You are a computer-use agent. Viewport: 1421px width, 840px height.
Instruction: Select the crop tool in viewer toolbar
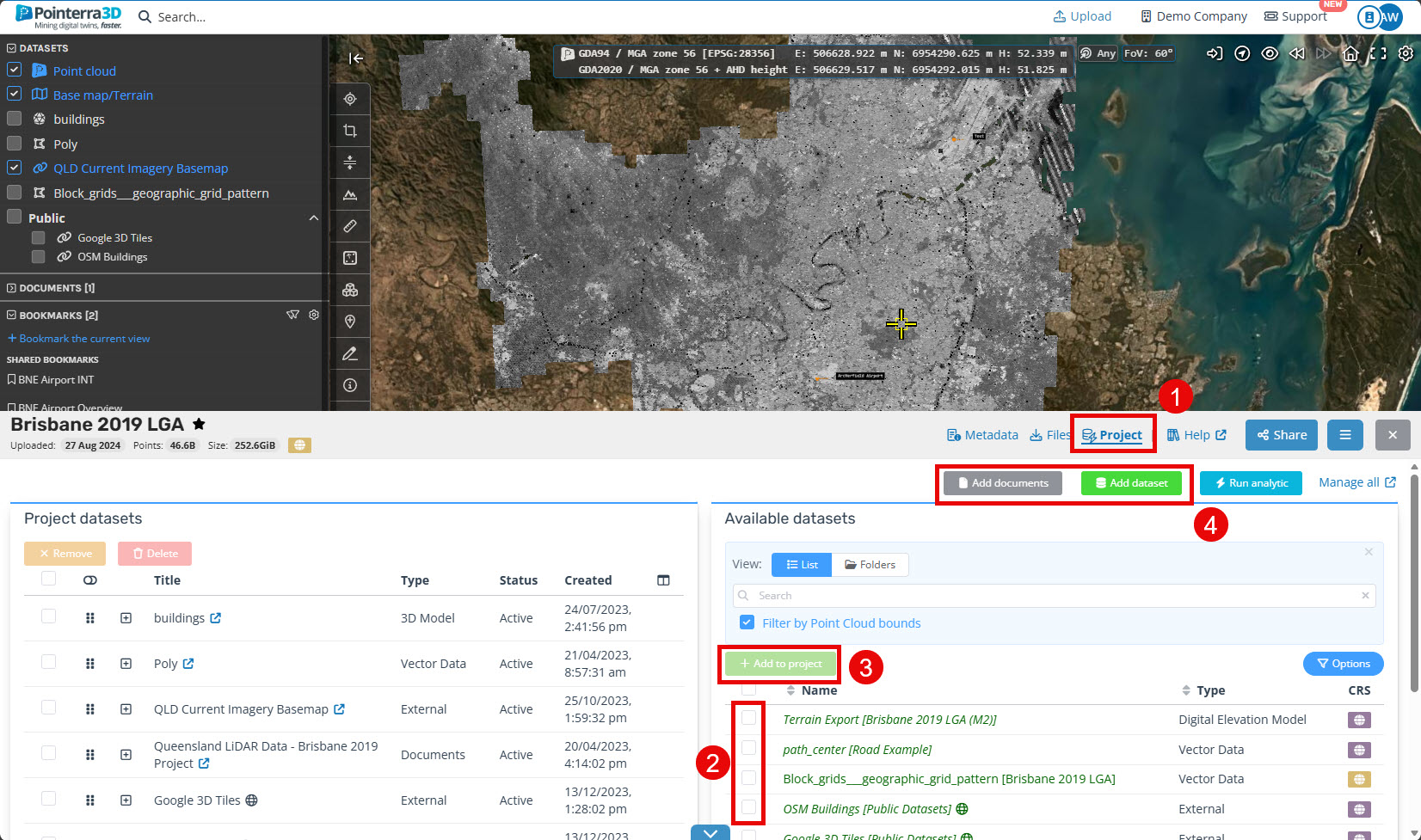click(x=350, y=131)
